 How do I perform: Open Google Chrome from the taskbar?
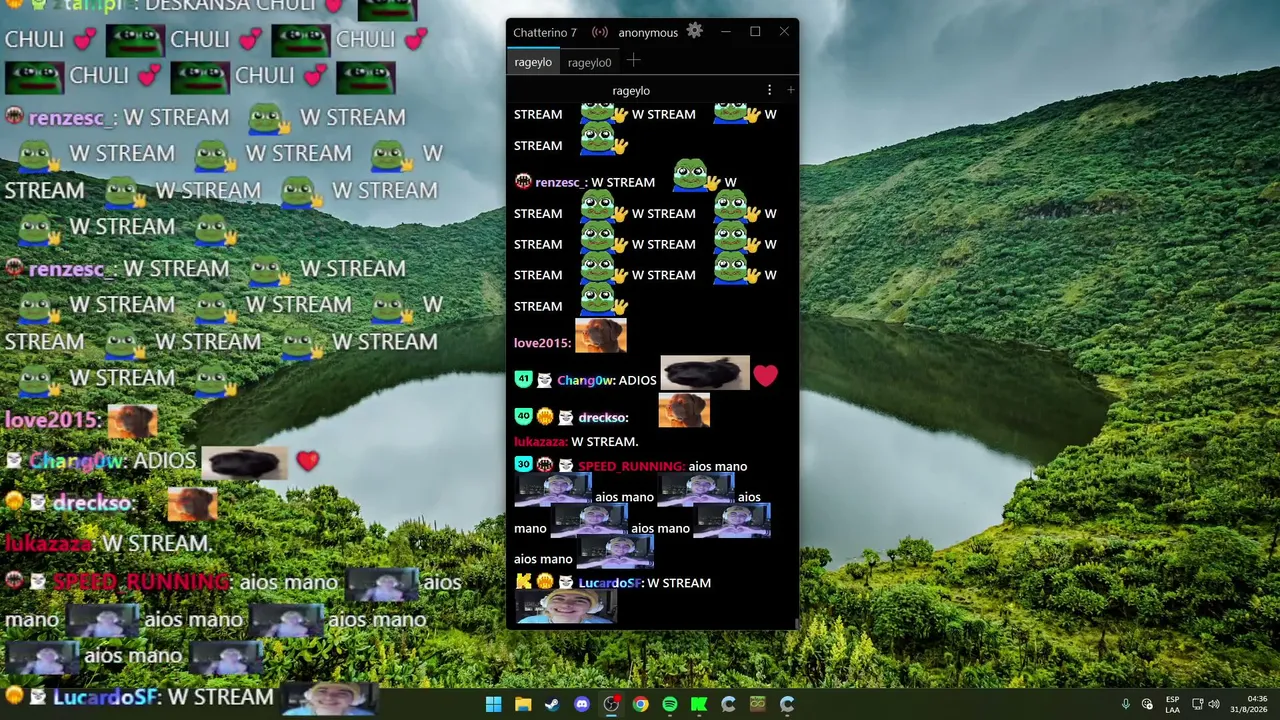tap(641, 704)
